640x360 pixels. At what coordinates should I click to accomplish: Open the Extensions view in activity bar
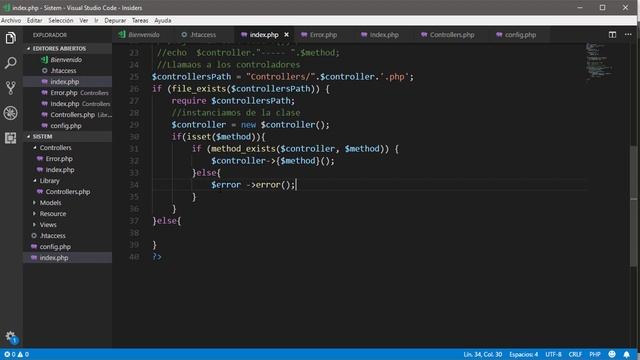[11, 138]
